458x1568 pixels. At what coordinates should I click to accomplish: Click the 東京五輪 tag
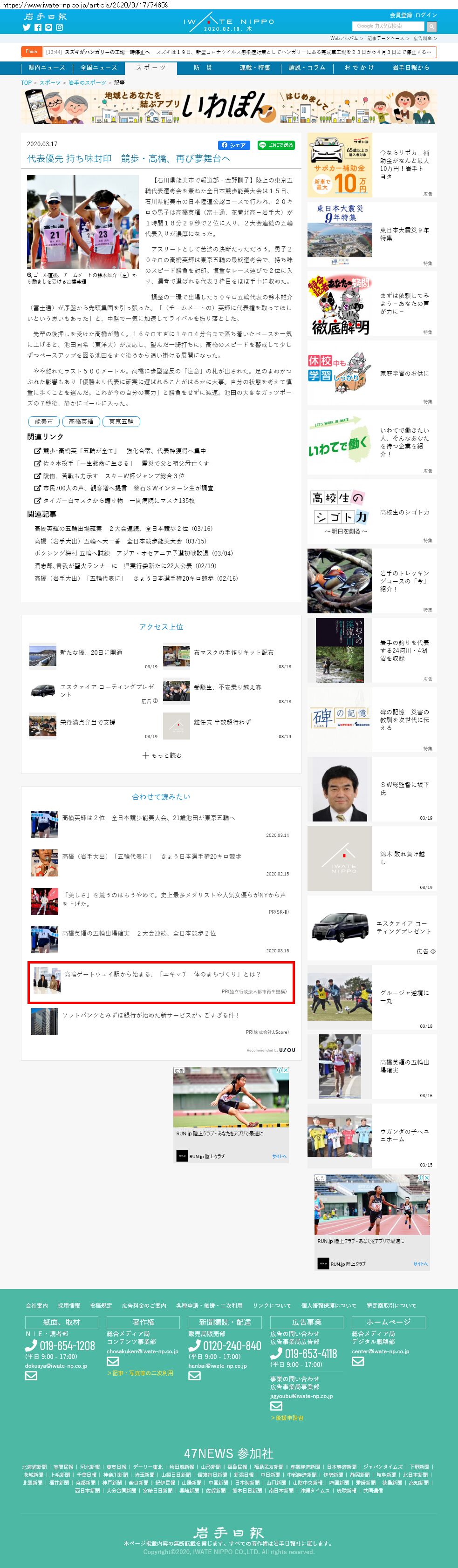pos(121,421)
